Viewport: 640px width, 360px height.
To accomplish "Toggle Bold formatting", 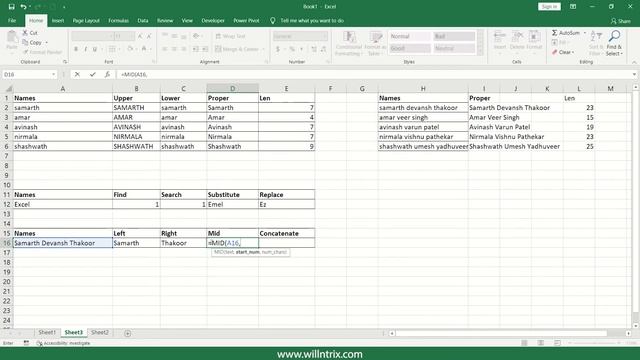I will click(x=76, y=49).
